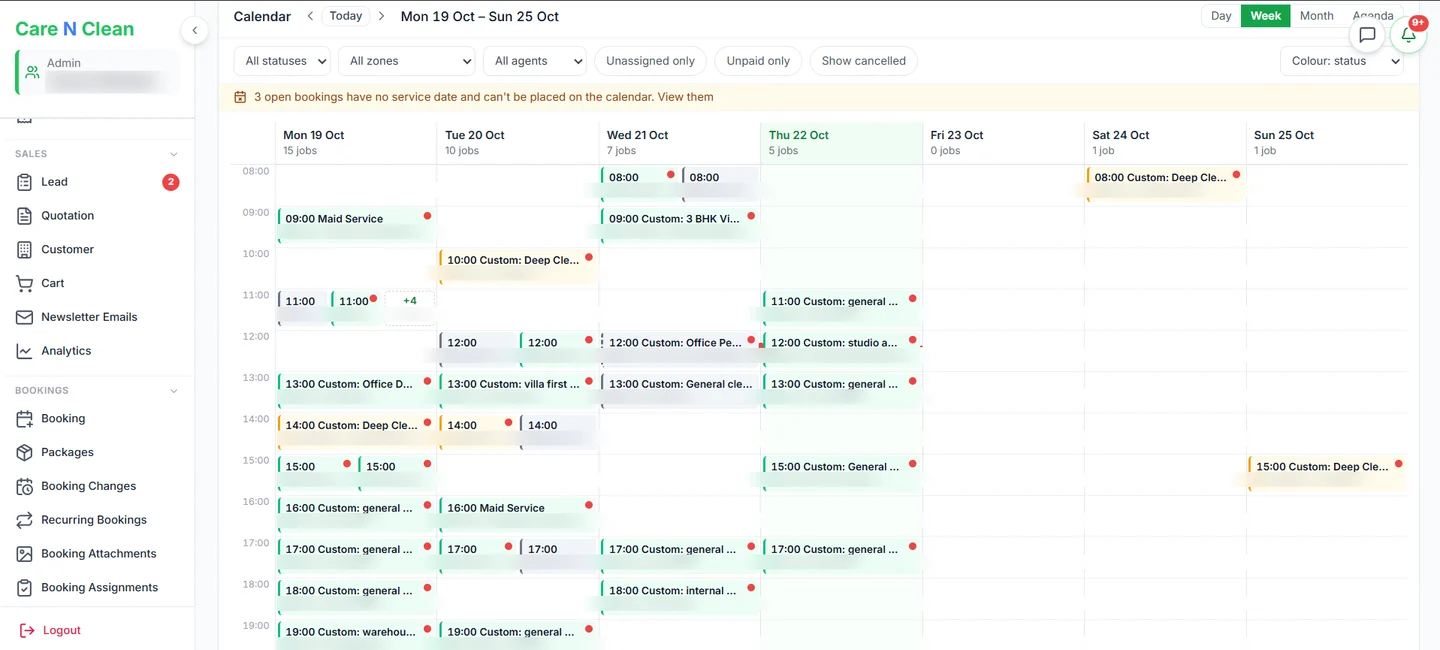Click the Newsletter Emails envelope icon

25,317
